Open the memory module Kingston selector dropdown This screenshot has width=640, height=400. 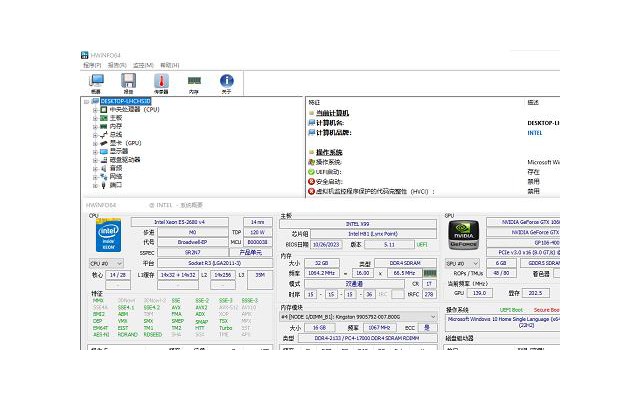click(358, 317)
